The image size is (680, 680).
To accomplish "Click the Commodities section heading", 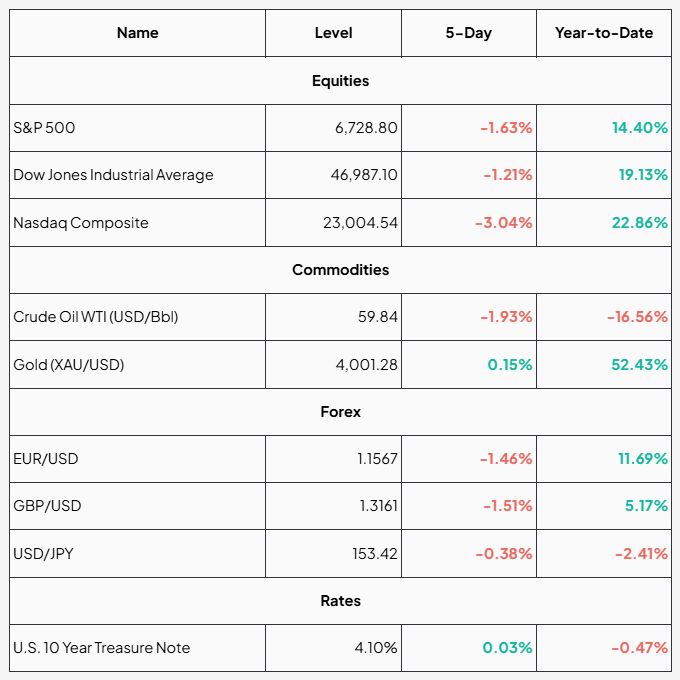I will click(x=340, y=270).
